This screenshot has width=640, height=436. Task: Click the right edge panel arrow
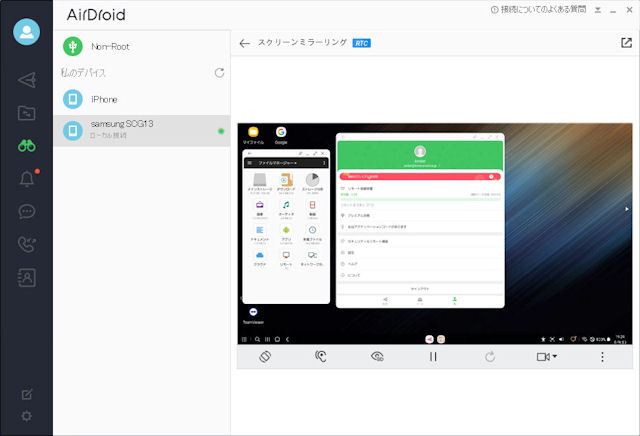pos(627,209)
